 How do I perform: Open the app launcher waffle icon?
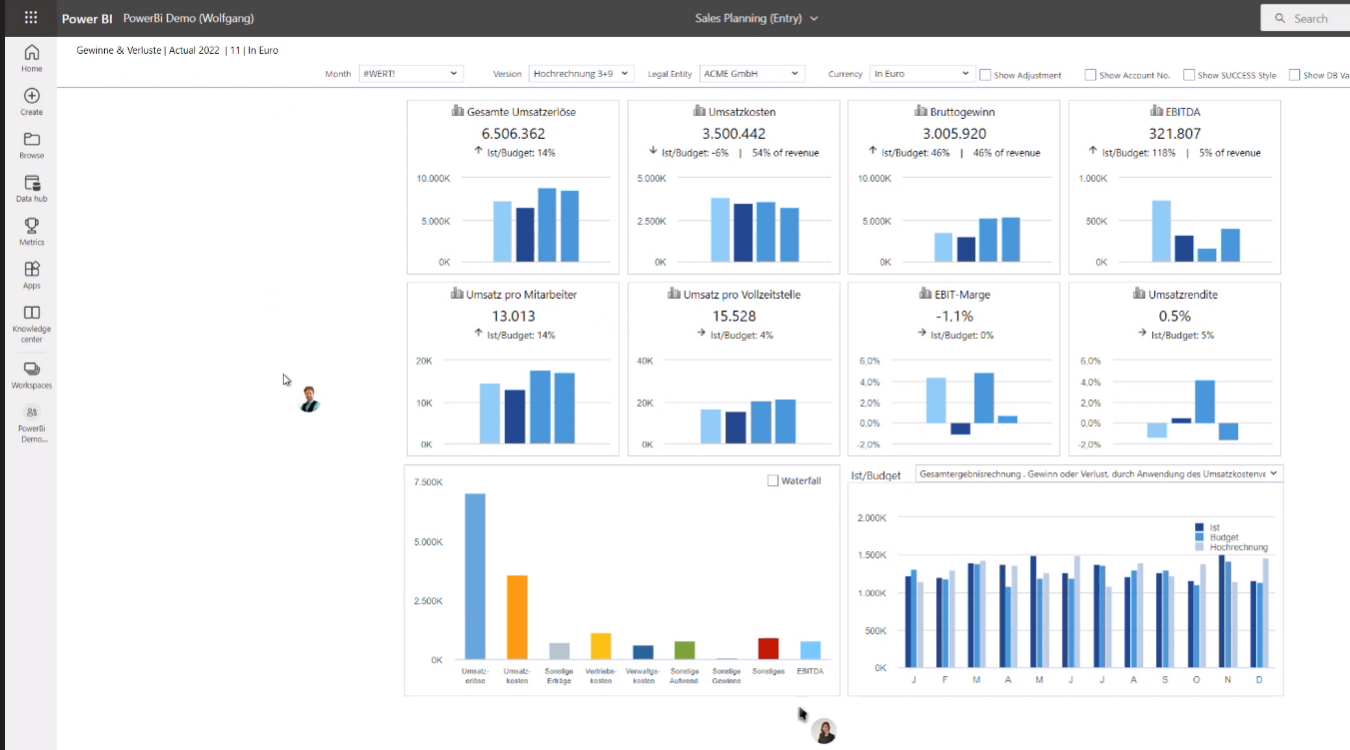click(x=31, y=18)
